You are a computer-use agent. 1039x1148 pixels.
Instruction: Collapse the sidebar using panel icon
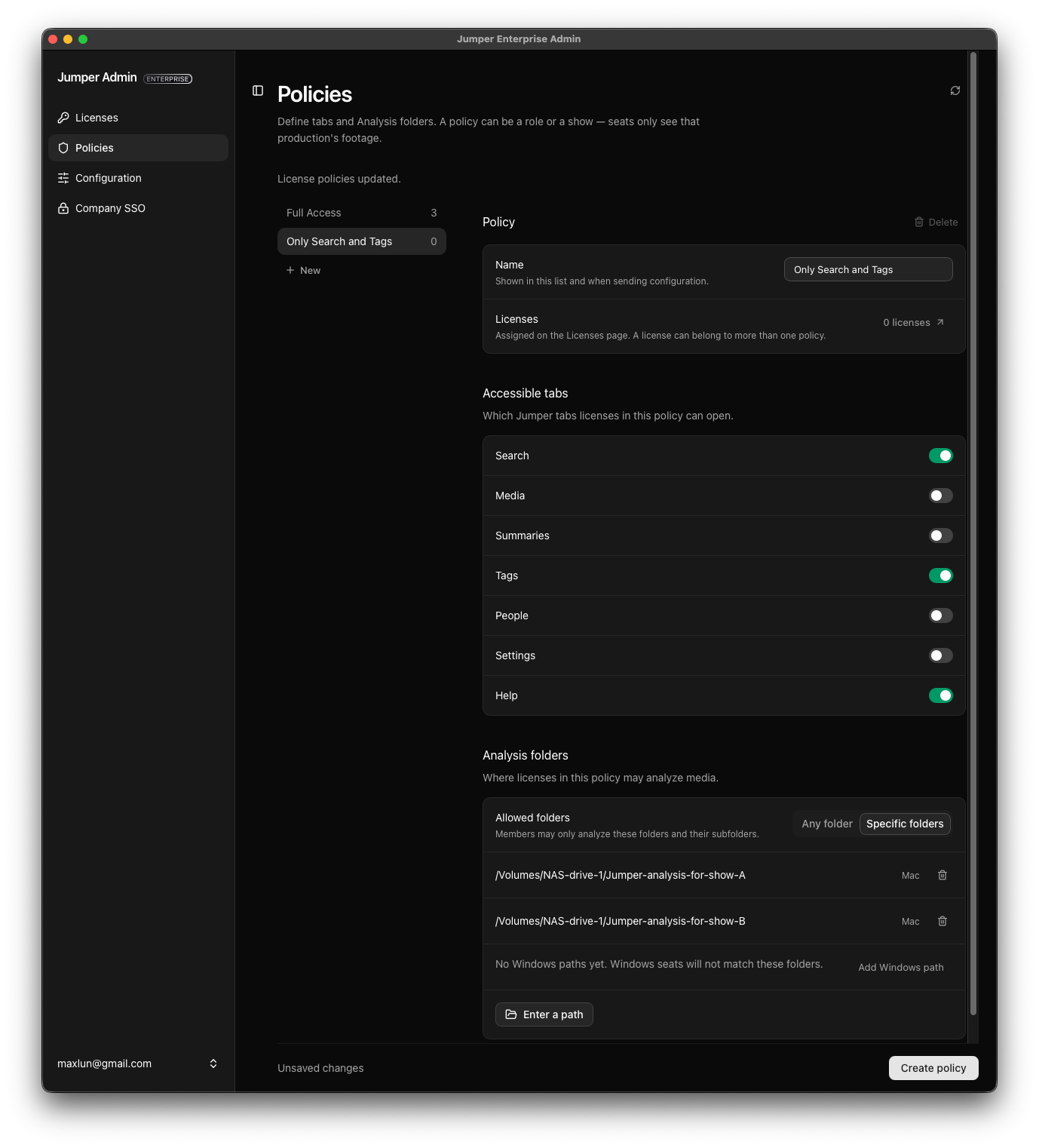(258, 91)
